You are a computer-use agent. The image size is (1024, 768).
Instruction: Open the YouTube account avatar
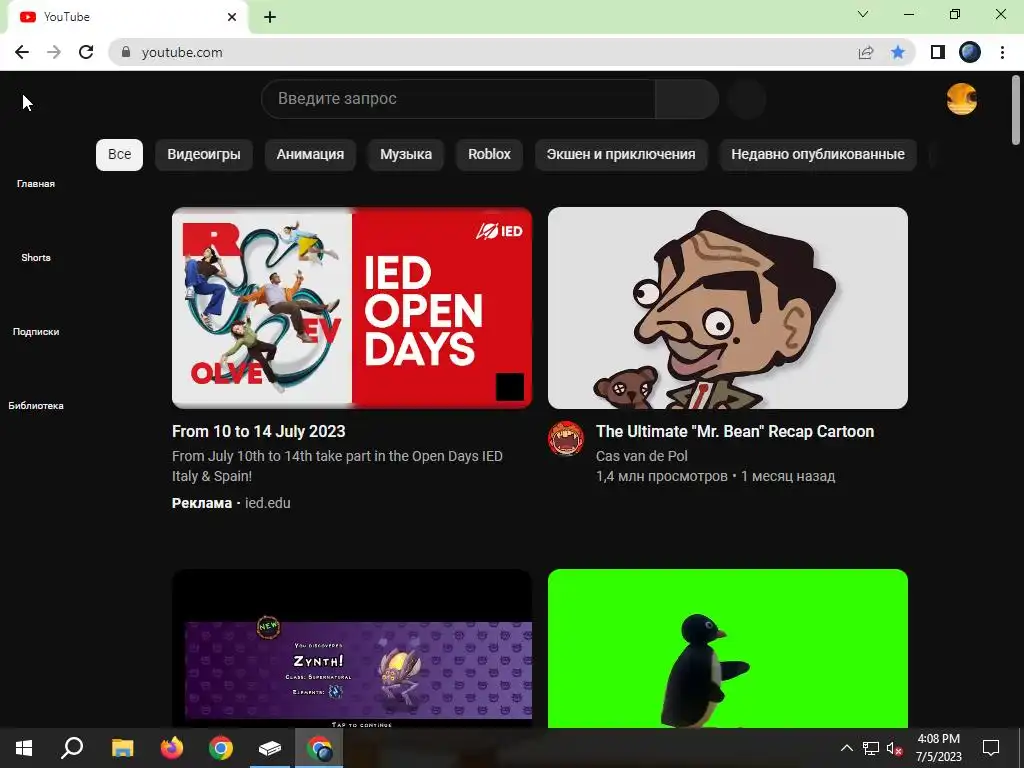click(962, 99)
